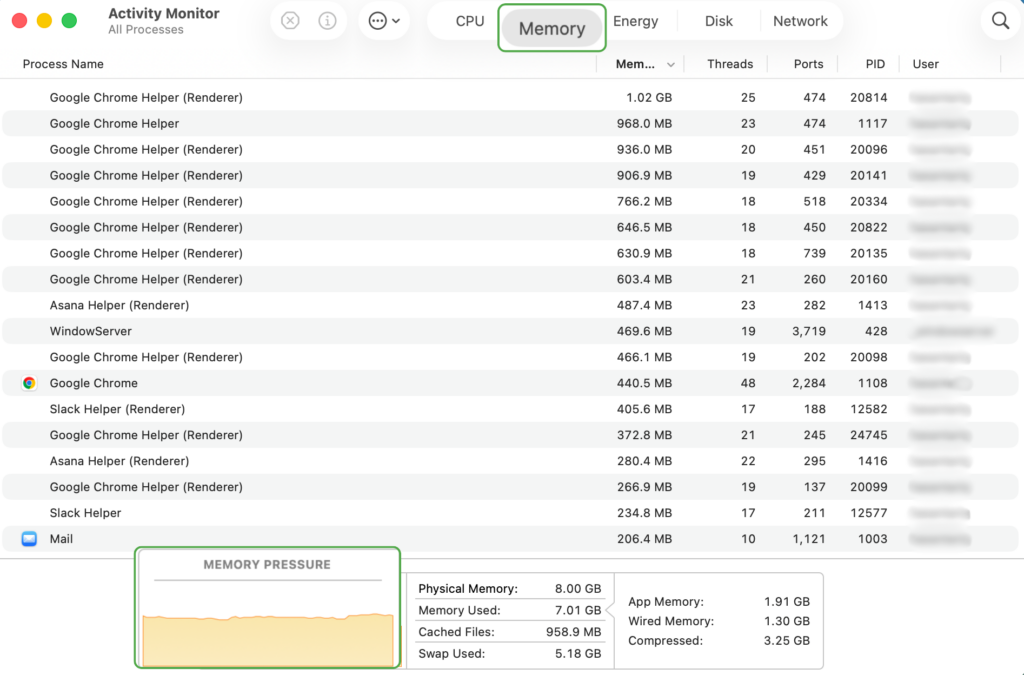Sort by PID column header

(x=875, y=64)
